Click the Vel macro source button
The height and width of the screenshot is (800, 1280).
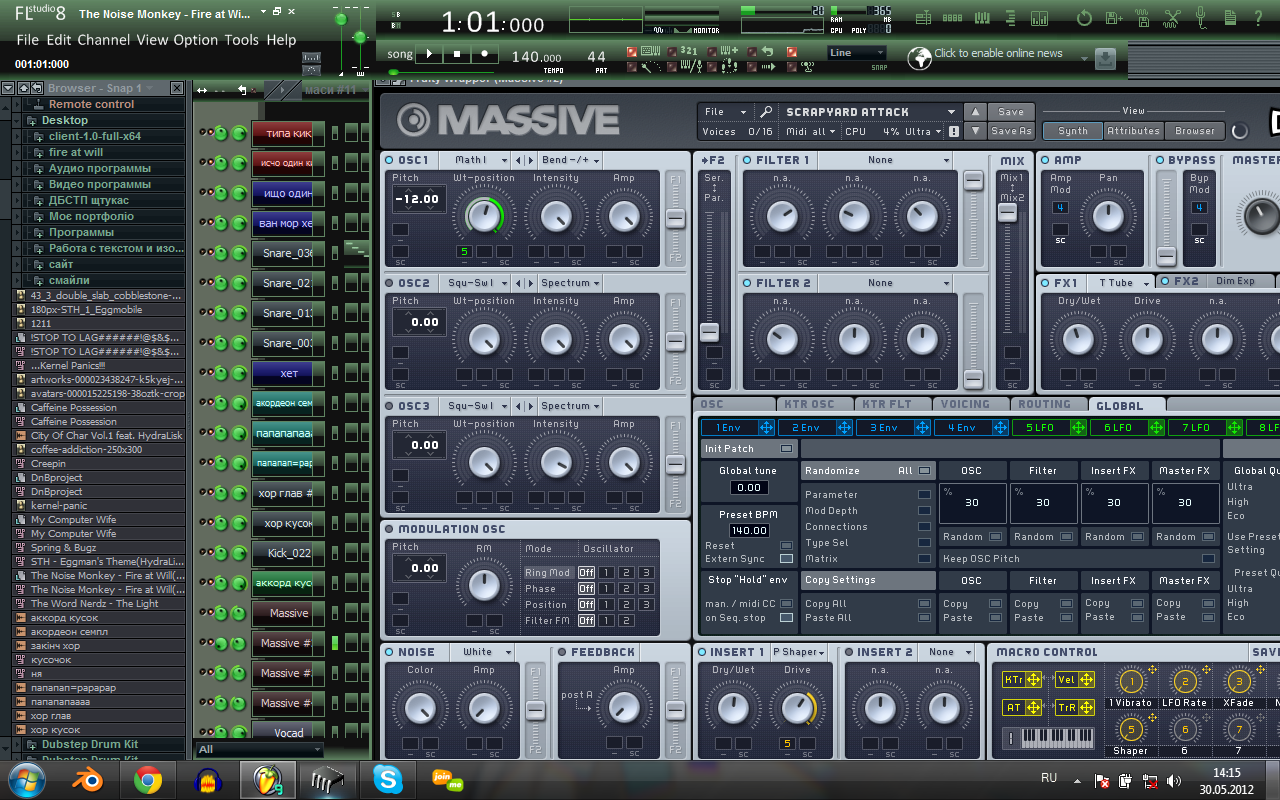point(1075,680)
